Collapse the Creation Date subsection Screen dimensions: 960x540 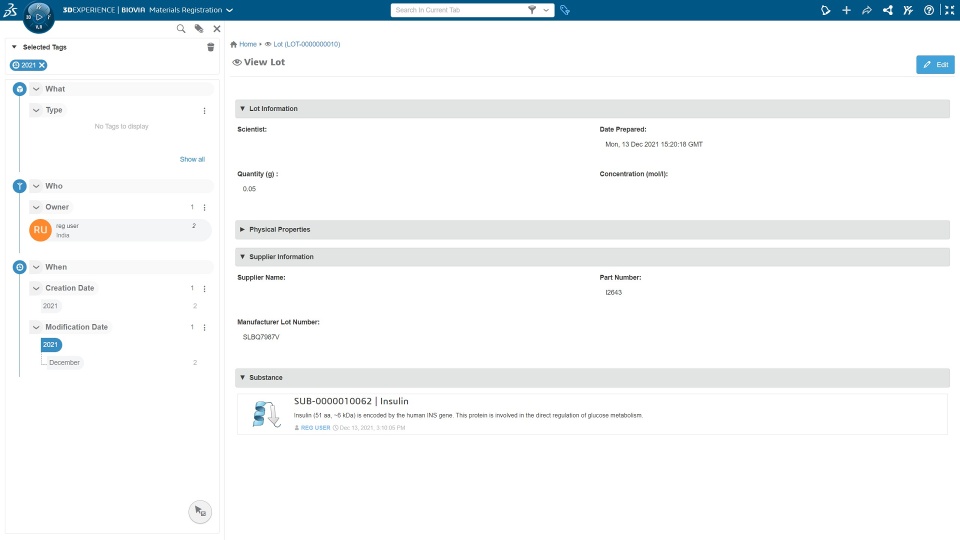[36, 288]
